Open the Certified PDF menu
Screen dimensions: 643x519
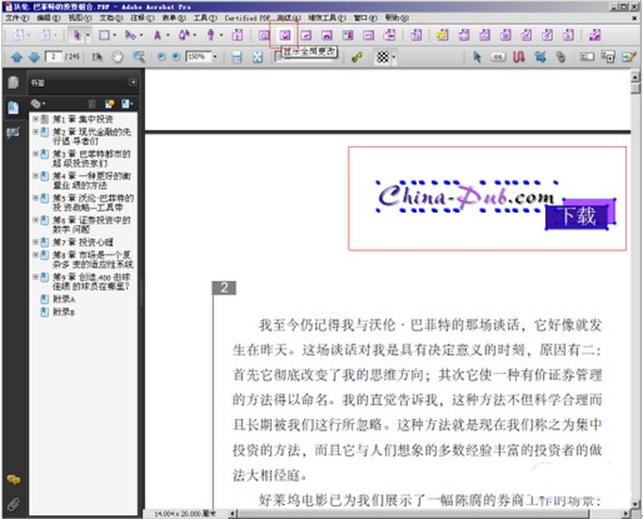[x=247, y=18]
